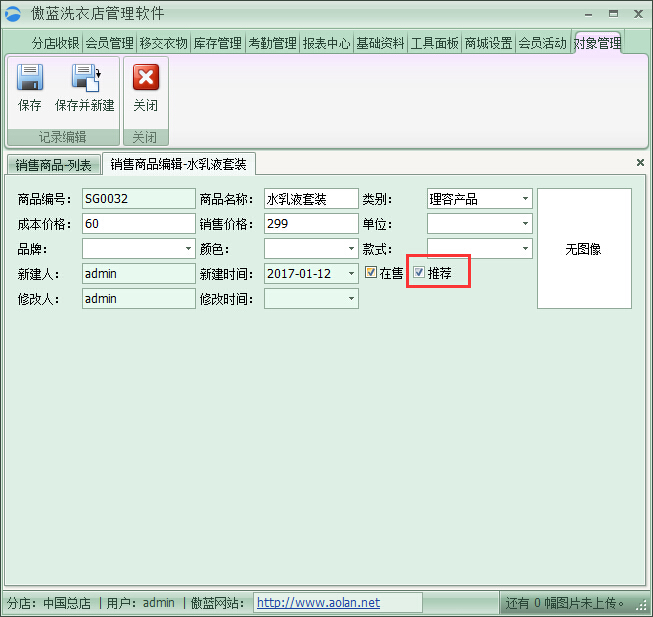
Task: Expand the 类别 category dropdown
Action: tap(525, 199)
